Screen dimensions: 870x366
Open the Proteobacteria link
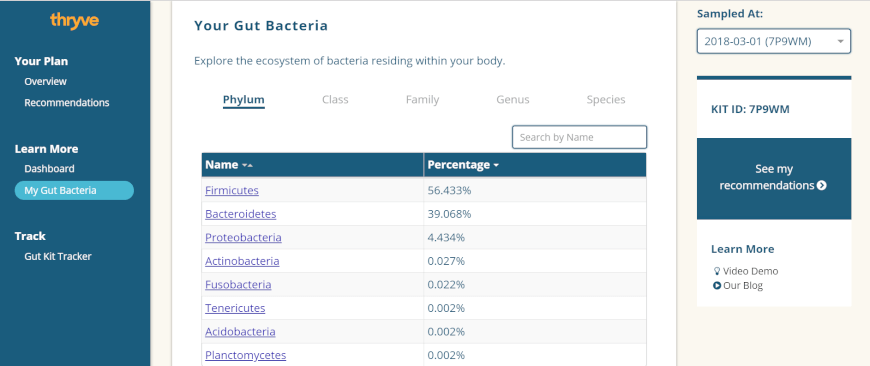(x=243, y=237)
